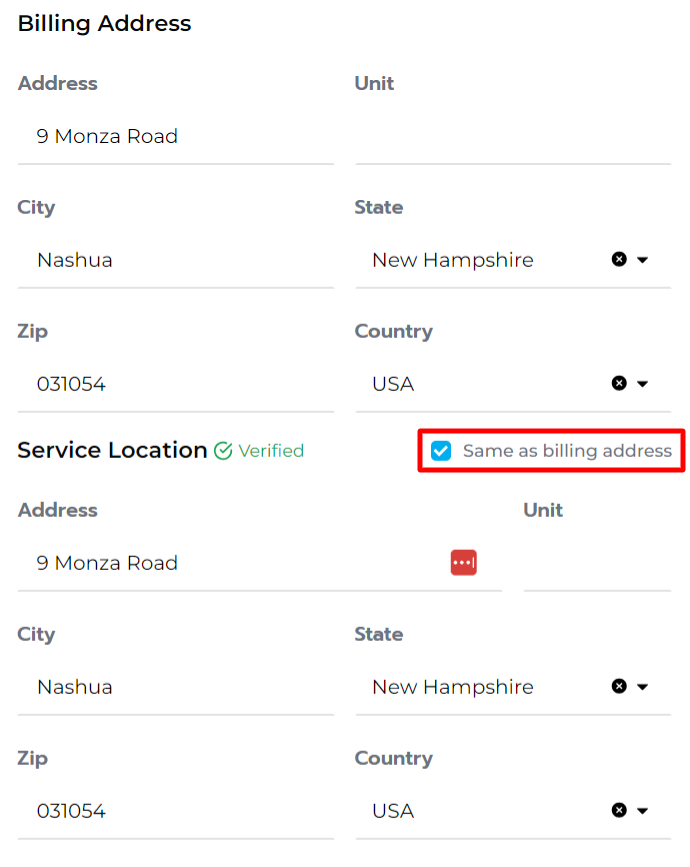690x867 pixels.
Task: Clear the service location Country selection
Action: [x=619, y=810]
